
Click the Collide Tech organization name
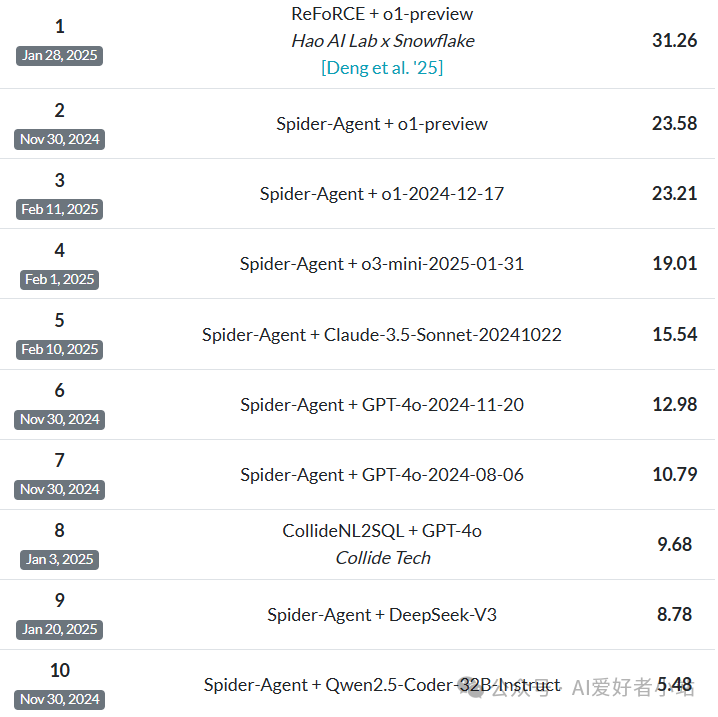click(x=382, y=558)
